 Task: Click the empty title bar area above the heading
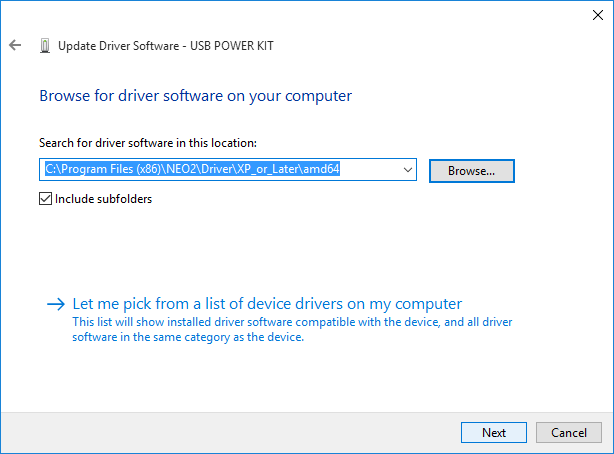[300, 14]
